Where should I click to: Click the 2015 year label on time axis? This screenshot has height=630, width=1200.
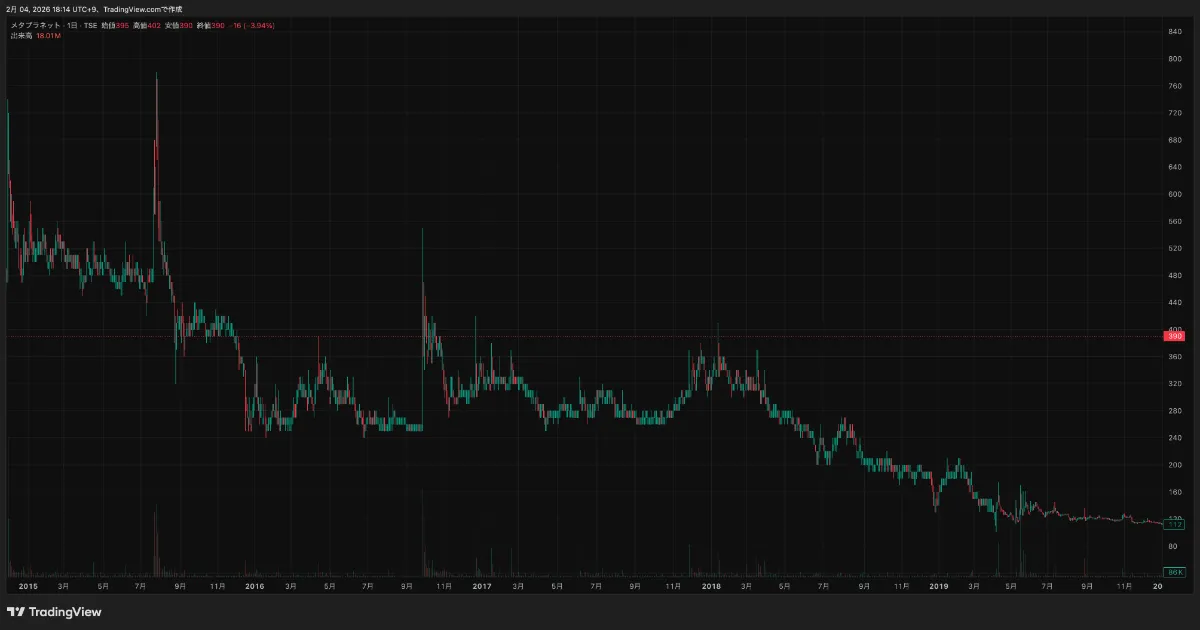point(27,586)
